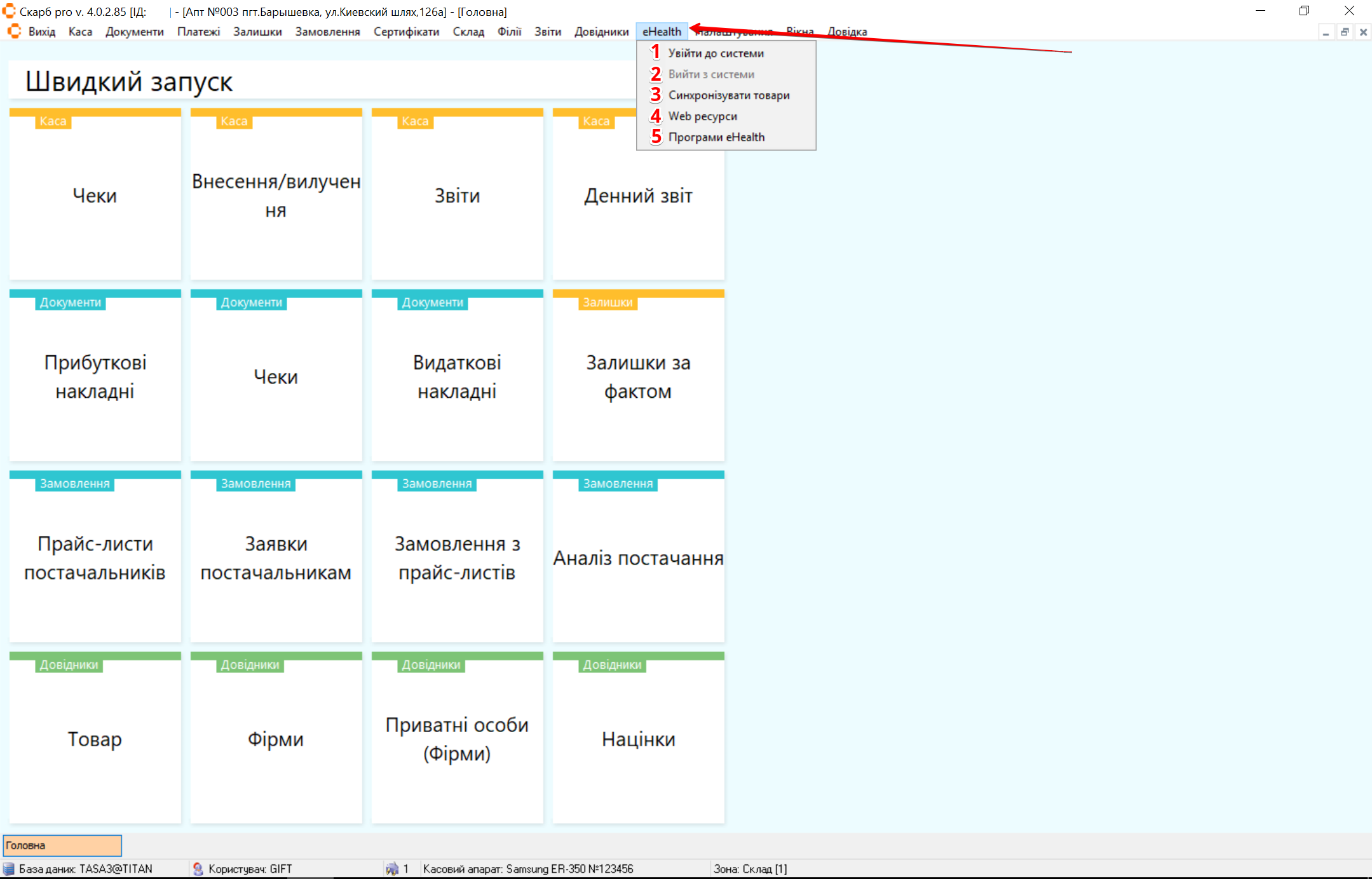Click the Скарб orange logo icon in menu bar
1372x879 pixels.
(x=14, y=31)
